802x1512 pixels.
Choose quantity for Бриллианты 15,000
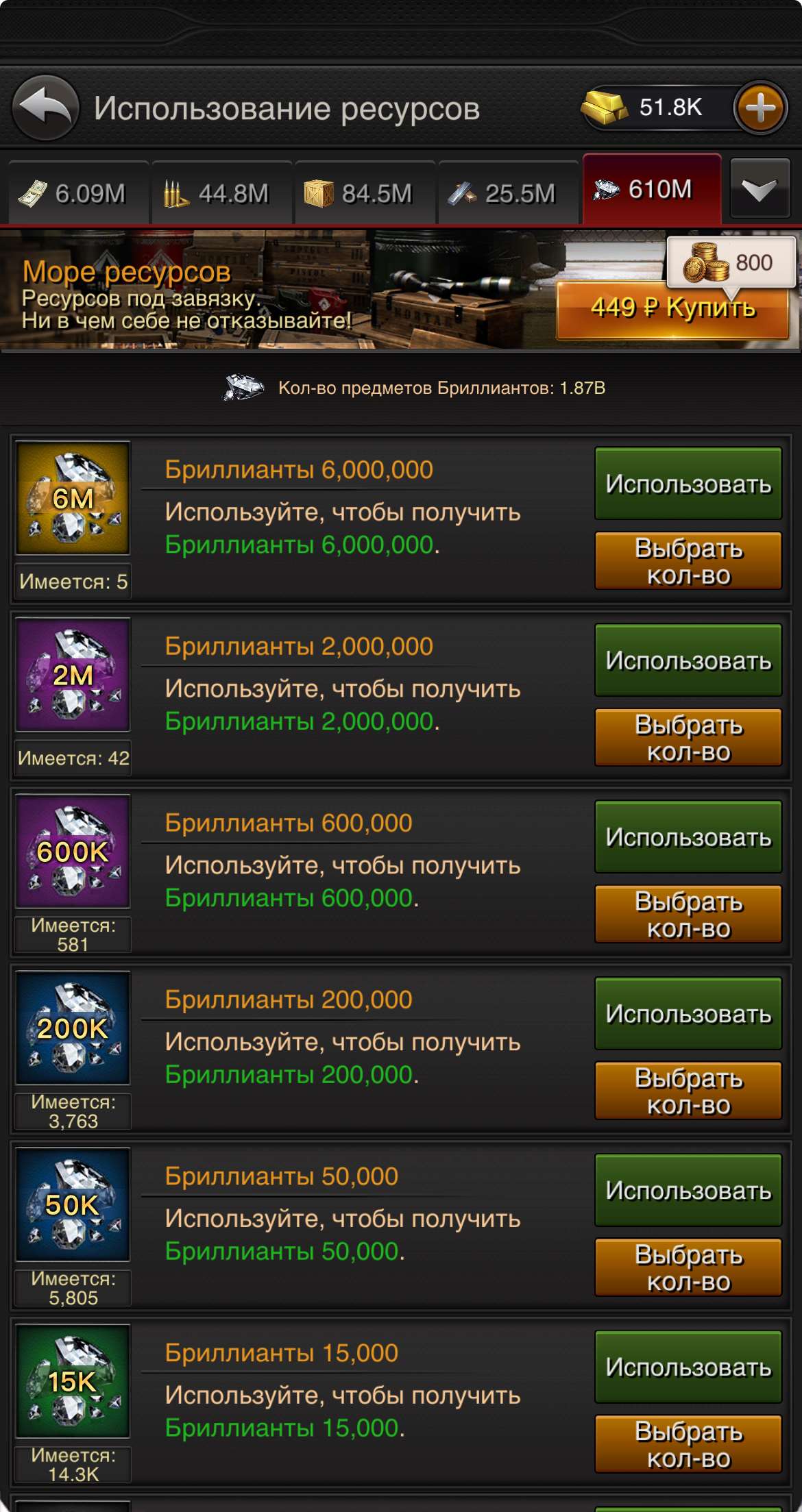click(688, 1444)
